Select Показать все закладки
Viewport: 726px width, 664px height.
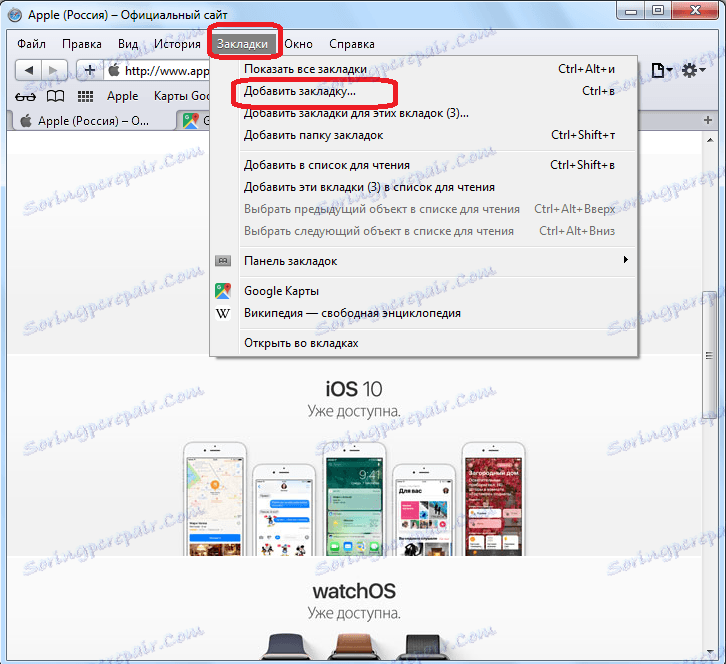[x=424, y=69]
